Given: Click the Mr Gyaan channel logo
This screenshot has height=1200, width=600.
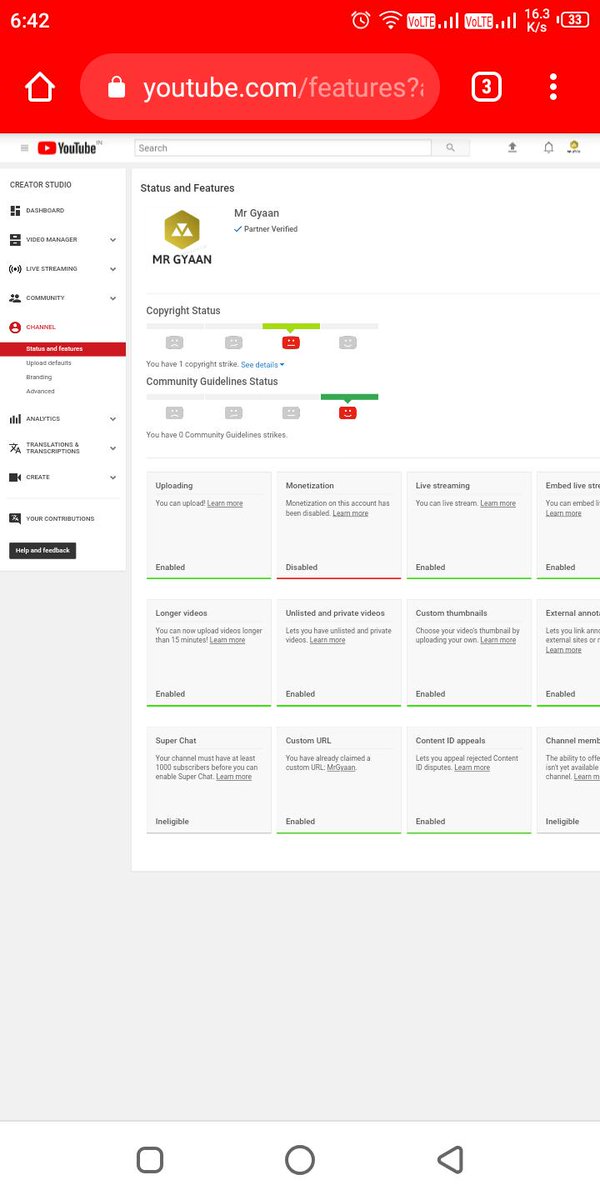Looking at the screenshot, I should [182, 237].
